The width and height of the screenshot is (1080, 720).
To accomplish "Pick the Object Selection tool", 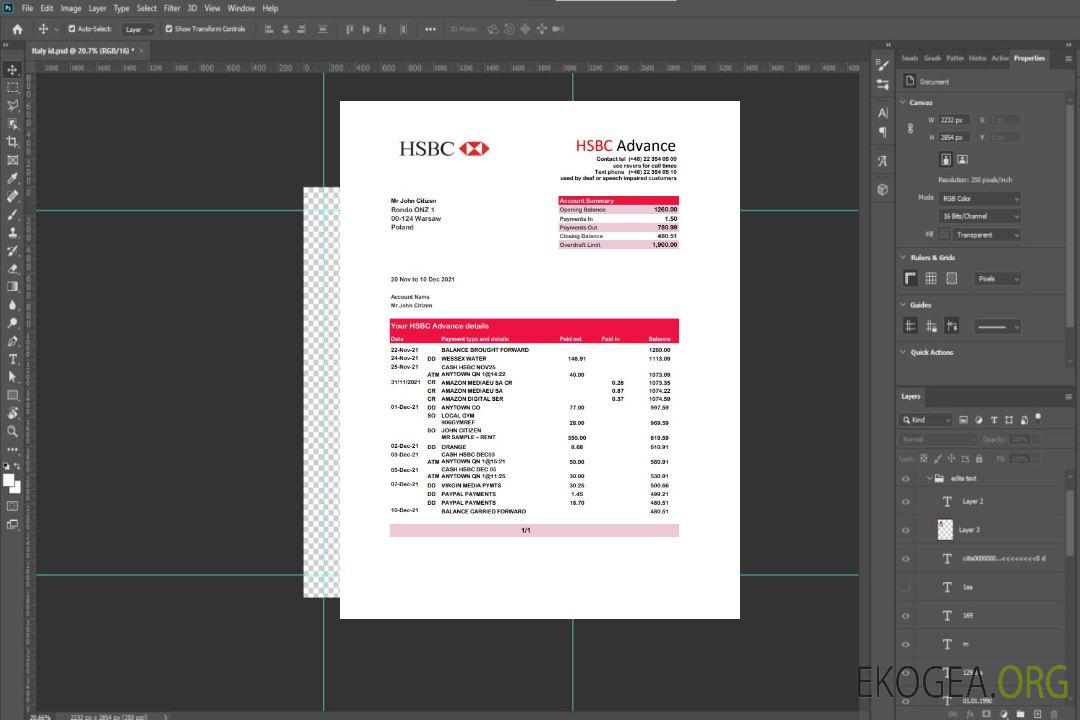I will (x=12, y=123).
